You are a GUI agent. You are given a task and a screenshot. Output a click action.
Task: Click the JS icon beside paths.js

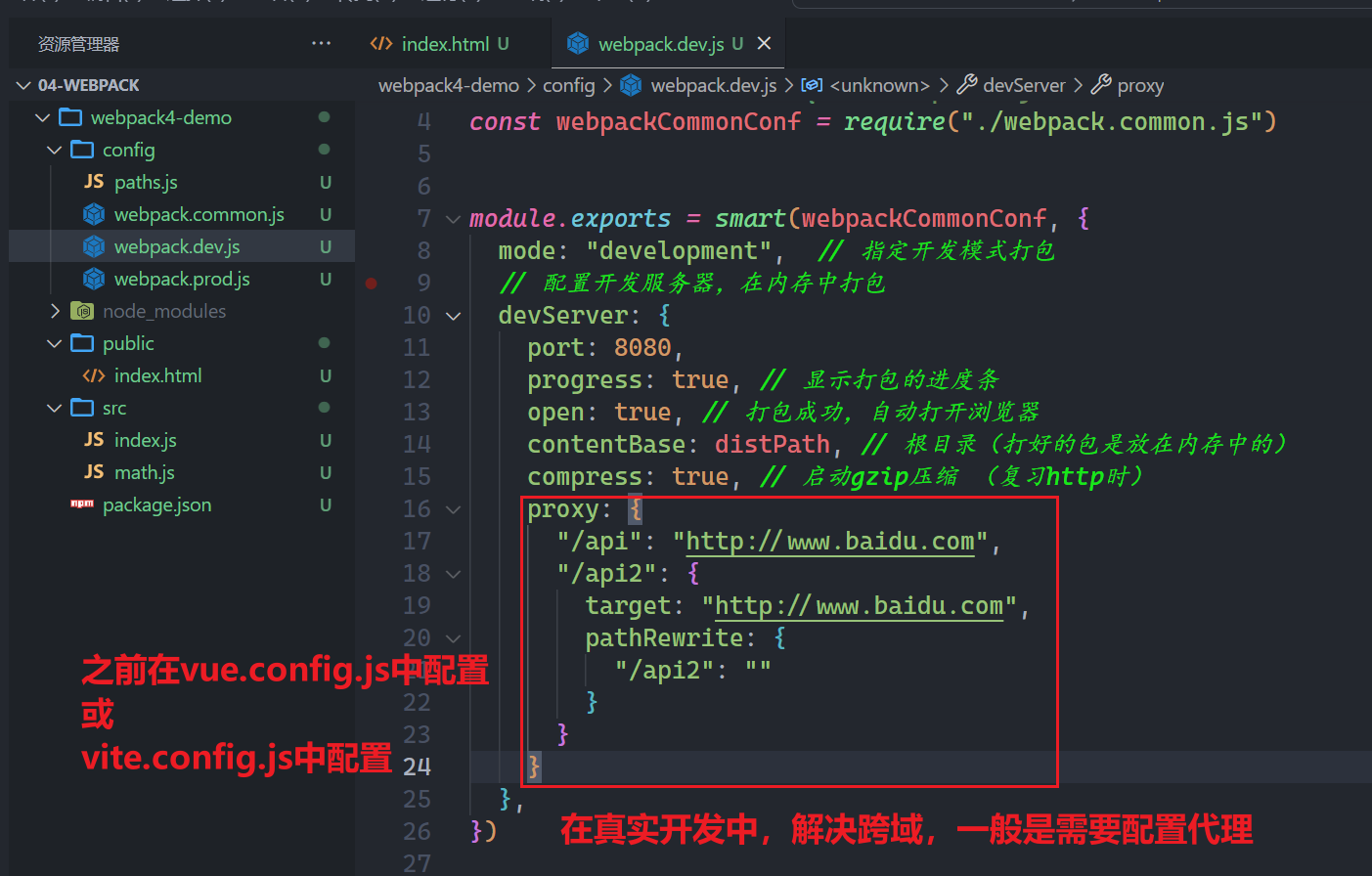click(x=94, y=182)
